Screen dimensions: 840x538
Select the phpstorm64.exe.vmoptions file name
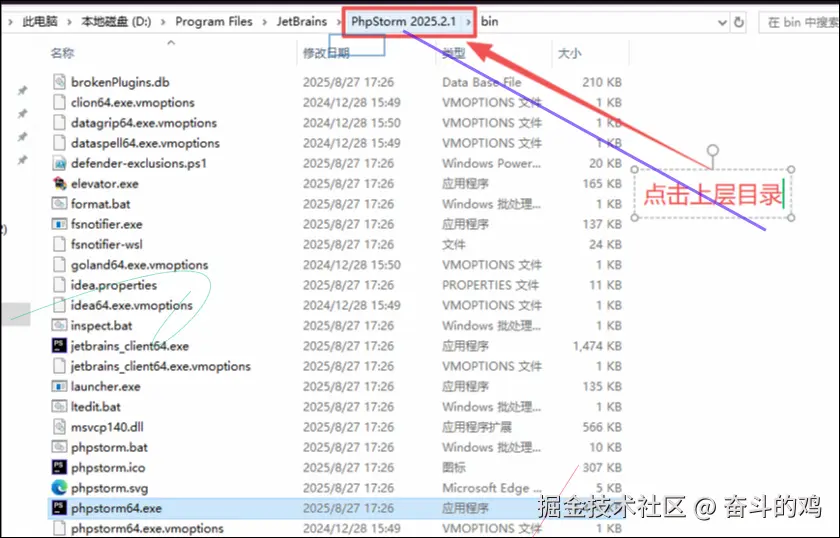pyautogui.click(x=147, y=528)
